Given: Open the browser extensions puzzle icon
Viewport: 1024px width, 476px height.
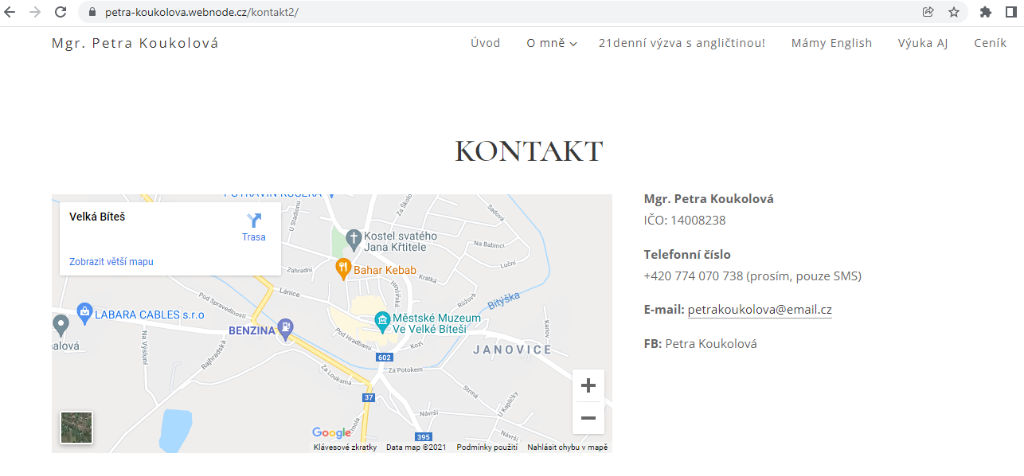Looking at the screenshot, I should (985, 12).
